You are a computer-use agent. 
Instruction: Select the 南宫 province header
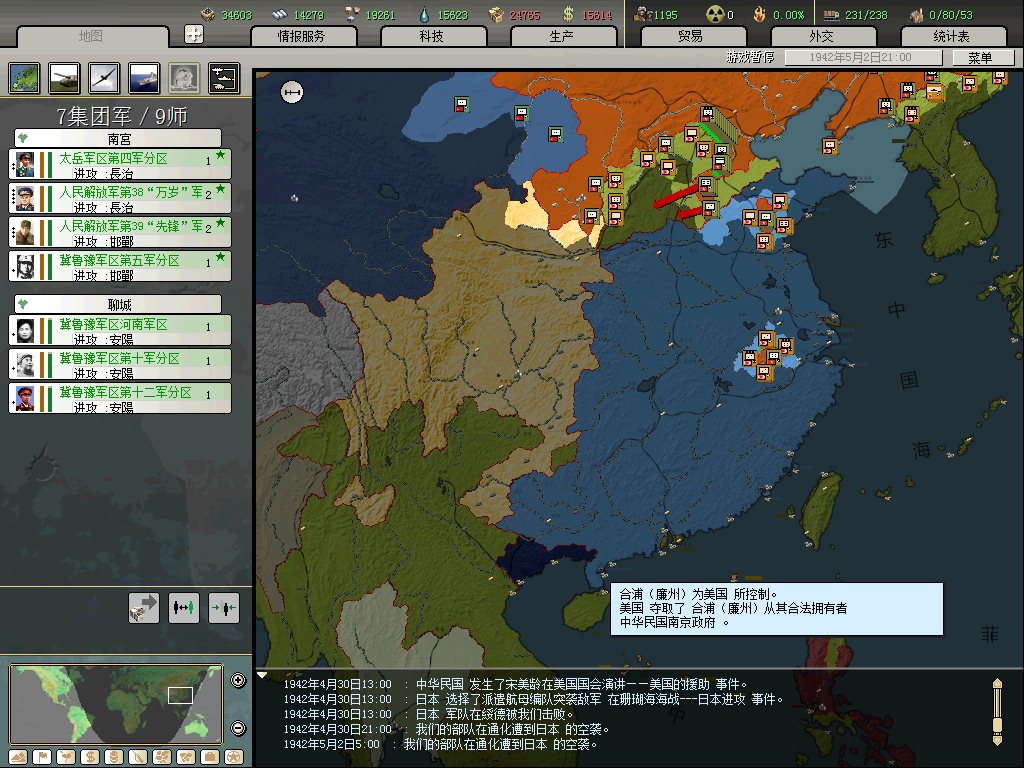[x=118, y=138]
